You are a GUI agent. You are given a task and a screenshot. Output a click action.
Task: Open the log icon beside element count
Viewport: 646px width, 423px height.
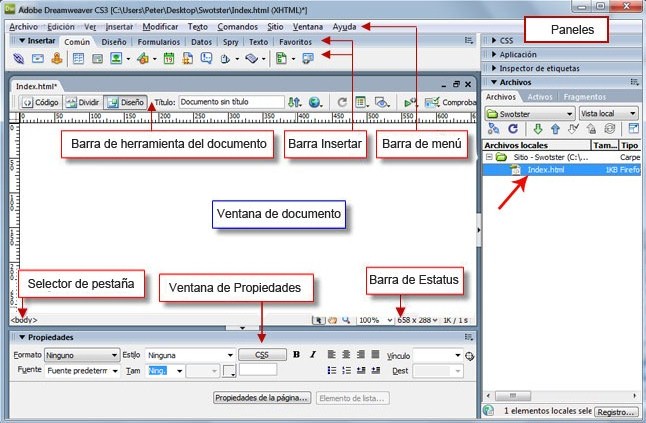[x=488, y=410]
